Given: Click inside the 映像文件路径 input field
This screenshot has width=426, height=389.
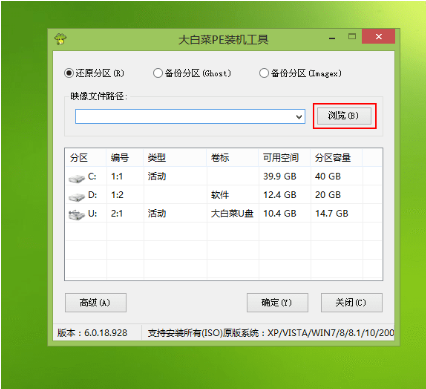Looking at the screenshot, I should point(190,117).
